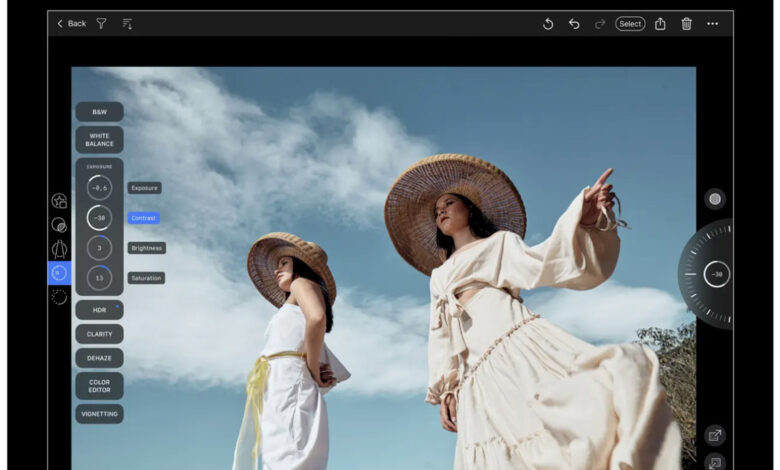This screenshot has width=780, height=470.
Task: Select the active adjustments dial icon
Action: point(59,273)
